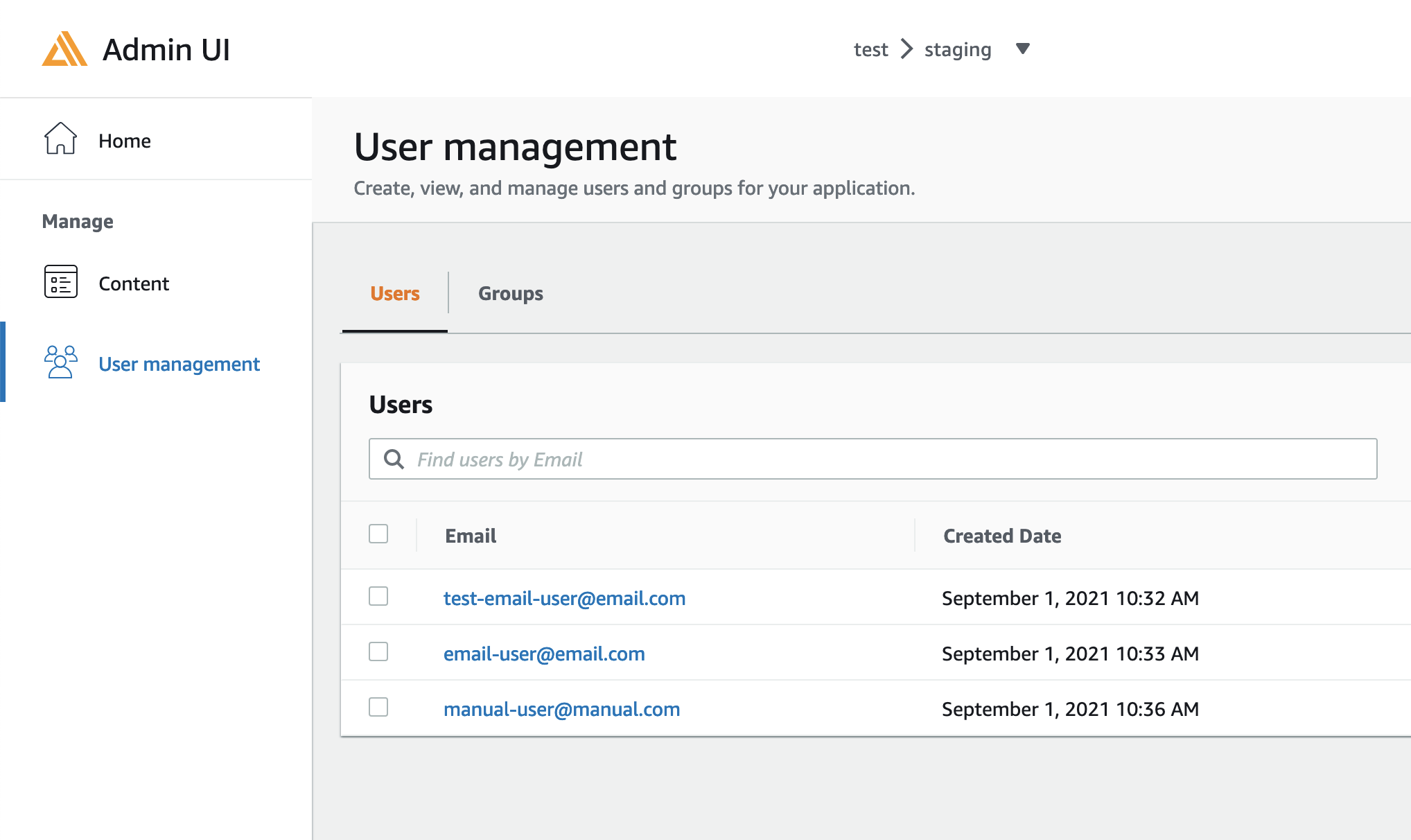Select the Users tab
The width and height of the screenshot is (1411, 840).
point(394,293)
